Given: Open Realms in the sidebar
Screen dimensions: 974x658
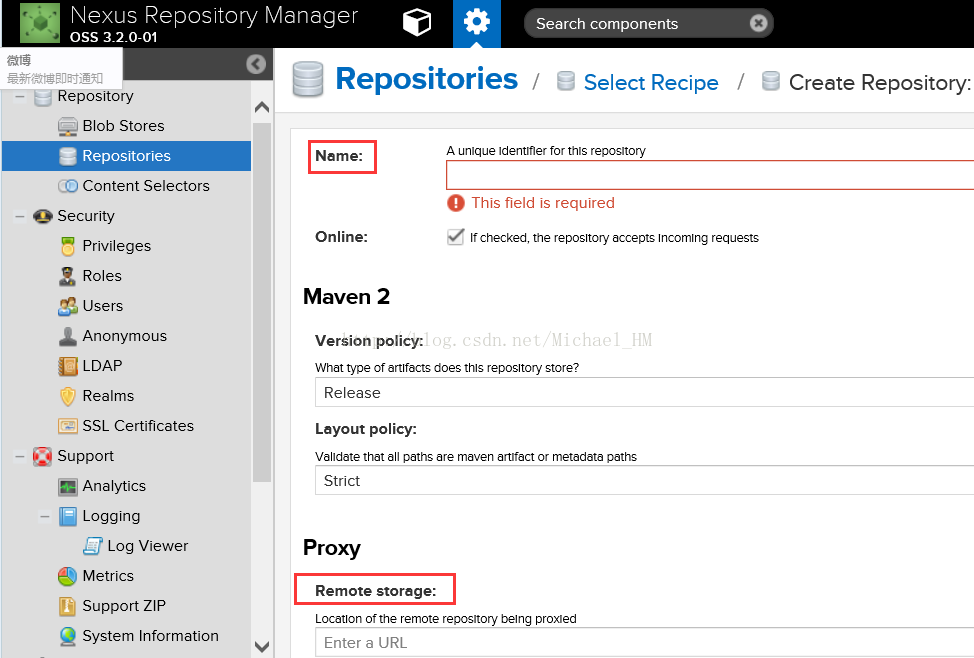Looking at the screenshot, I should tap(108, 396).
